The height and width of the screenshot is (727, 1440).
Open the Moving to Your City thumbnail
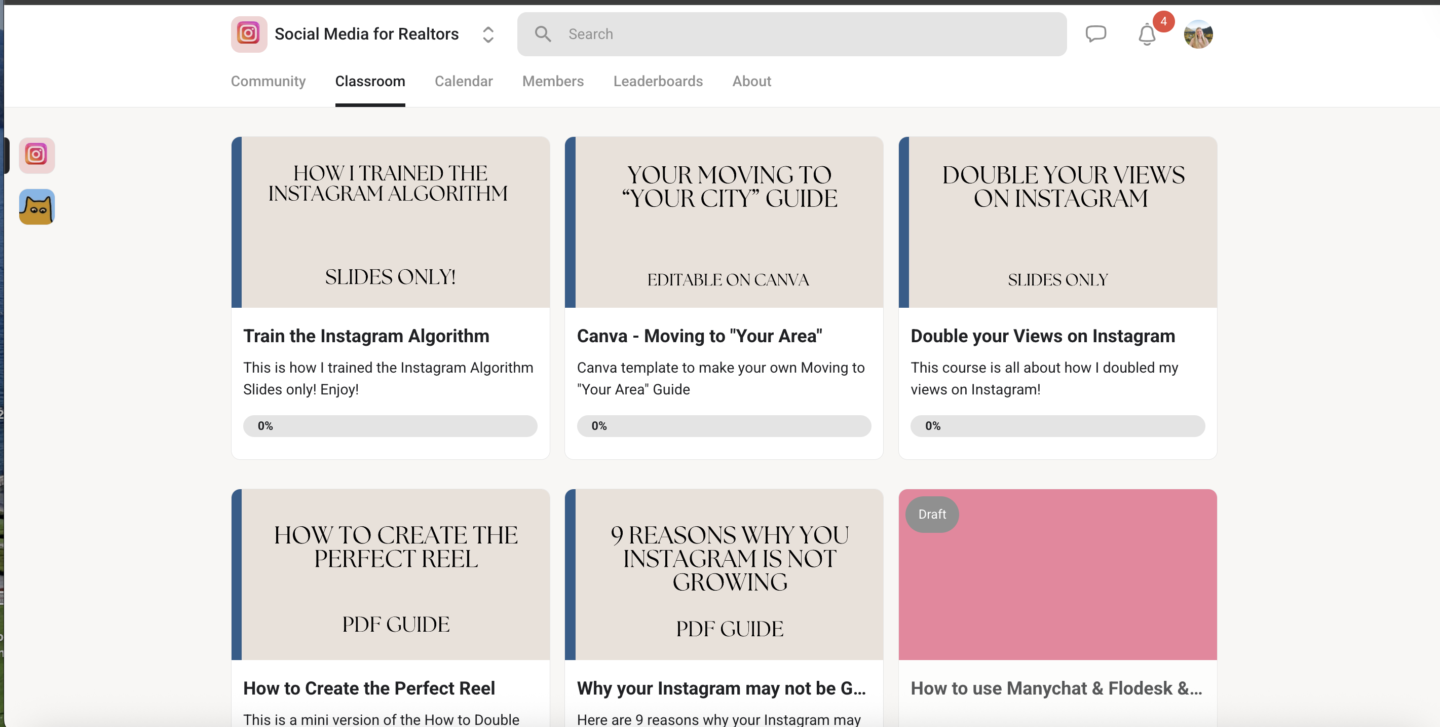724,222
